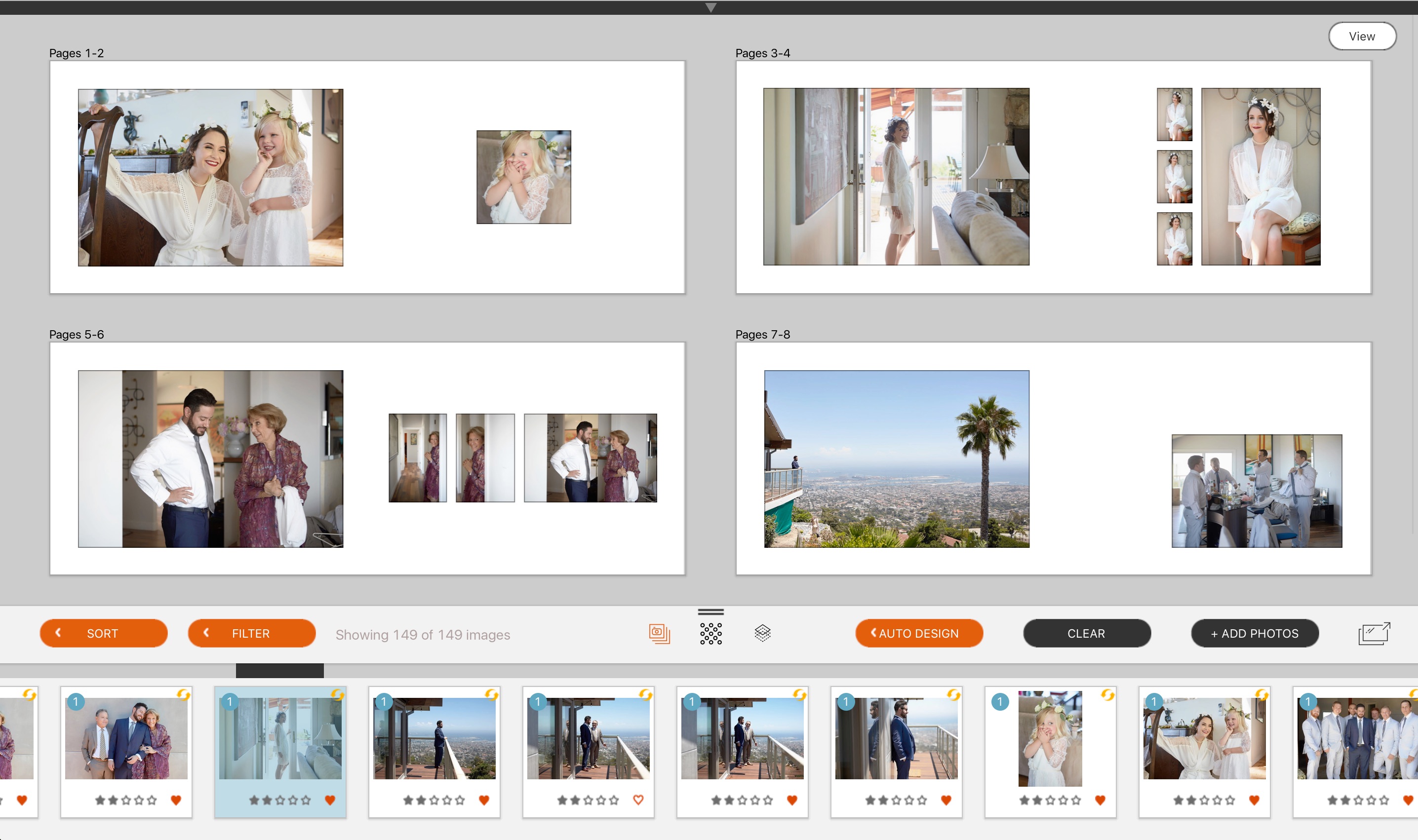Set five stars on the family trio thumbnail
The image size is (1418, 840).
click(152, 800)
